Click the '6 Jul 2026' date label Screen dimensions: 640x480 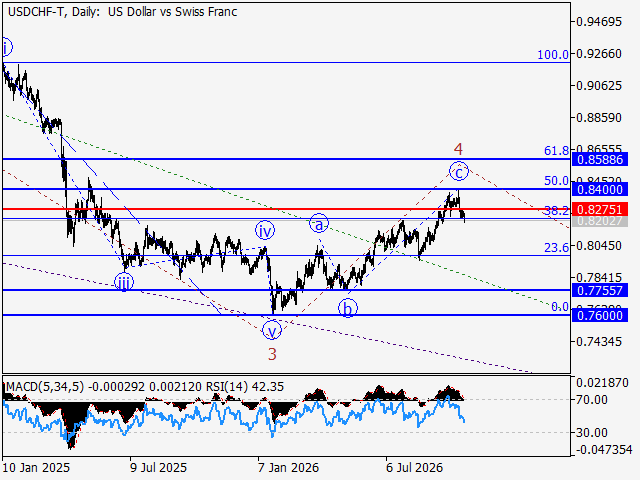coord(414,467)
